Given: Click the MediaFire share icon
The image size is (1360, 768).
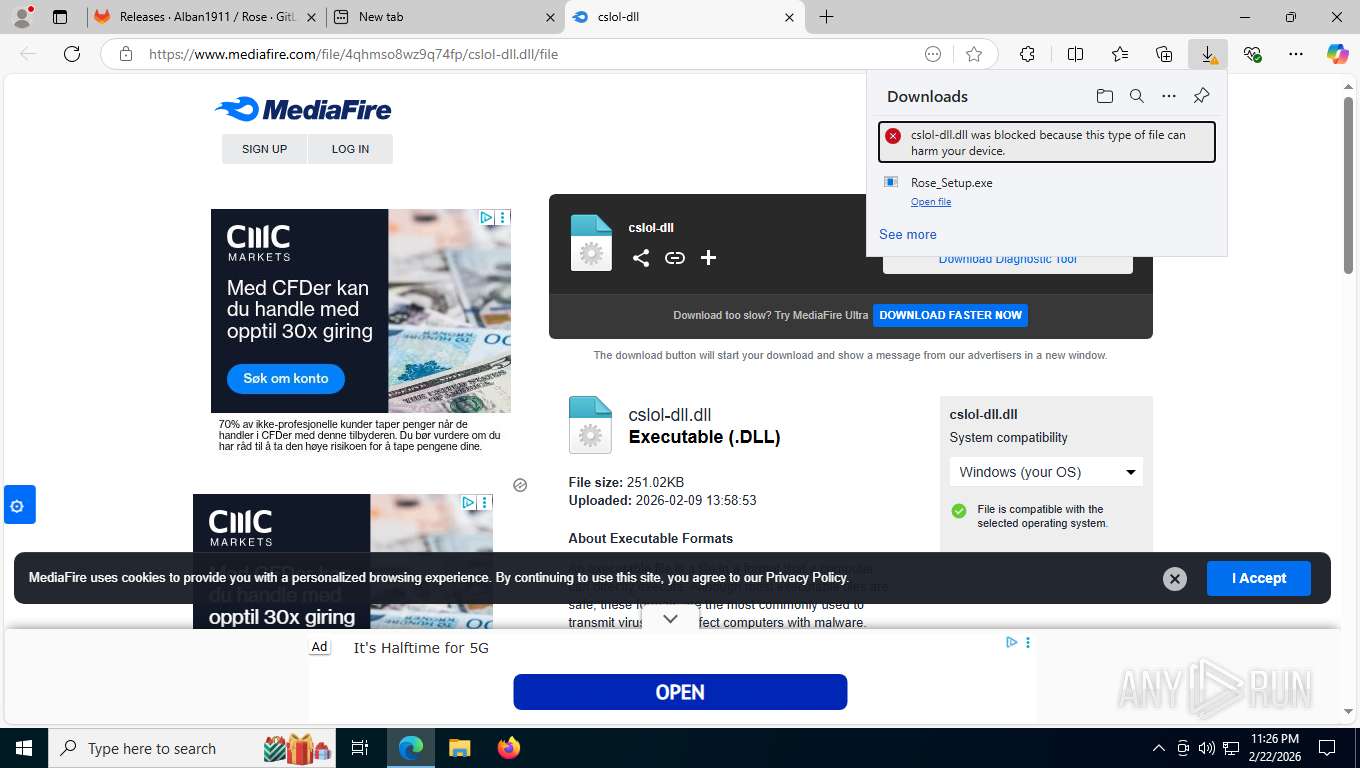Looking at the screenshot, I should (641, 258).
